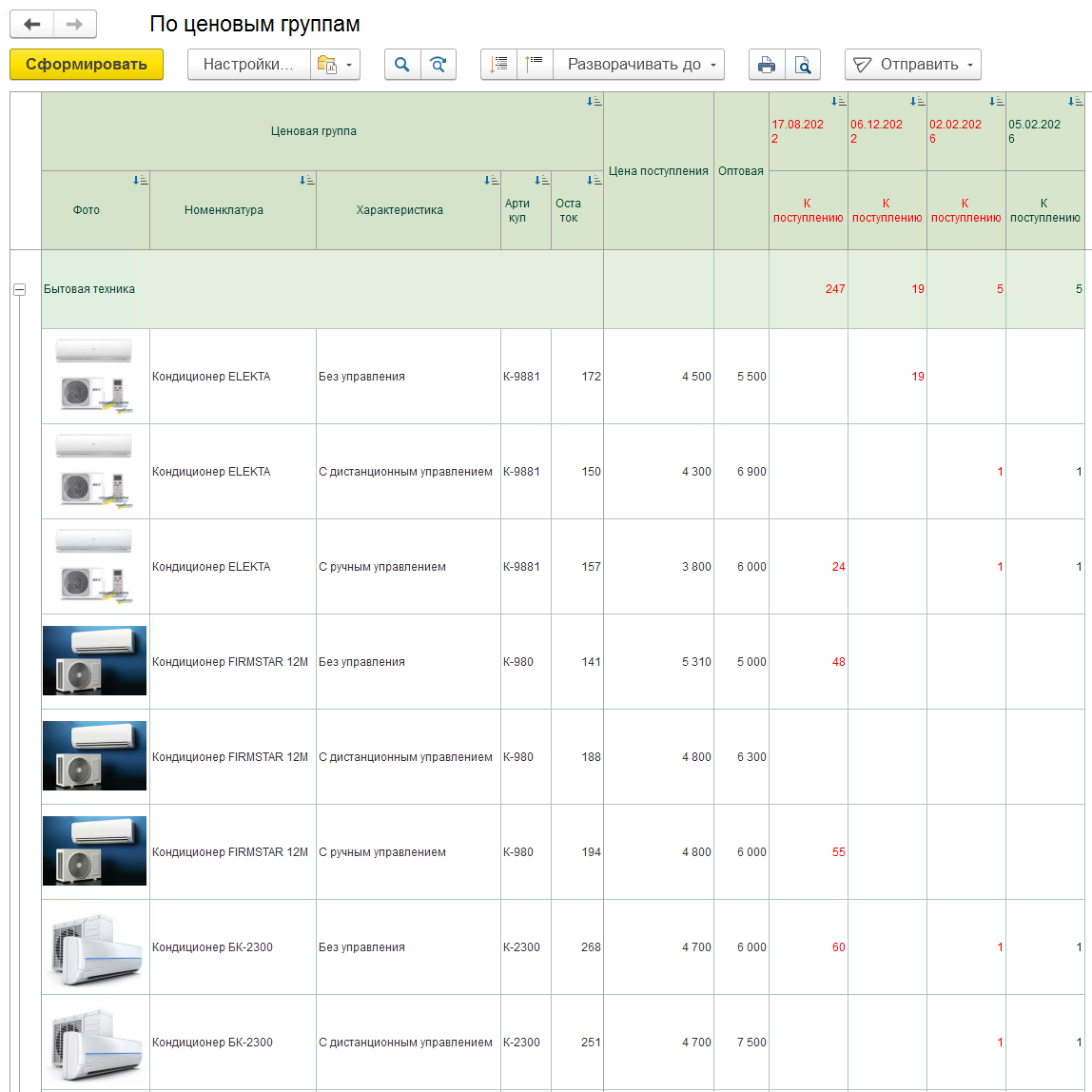The width and height of the screenshot is (1092, 1092).
Task: Sort by the Фото column sort icon
Action: [x=140, y=181]
